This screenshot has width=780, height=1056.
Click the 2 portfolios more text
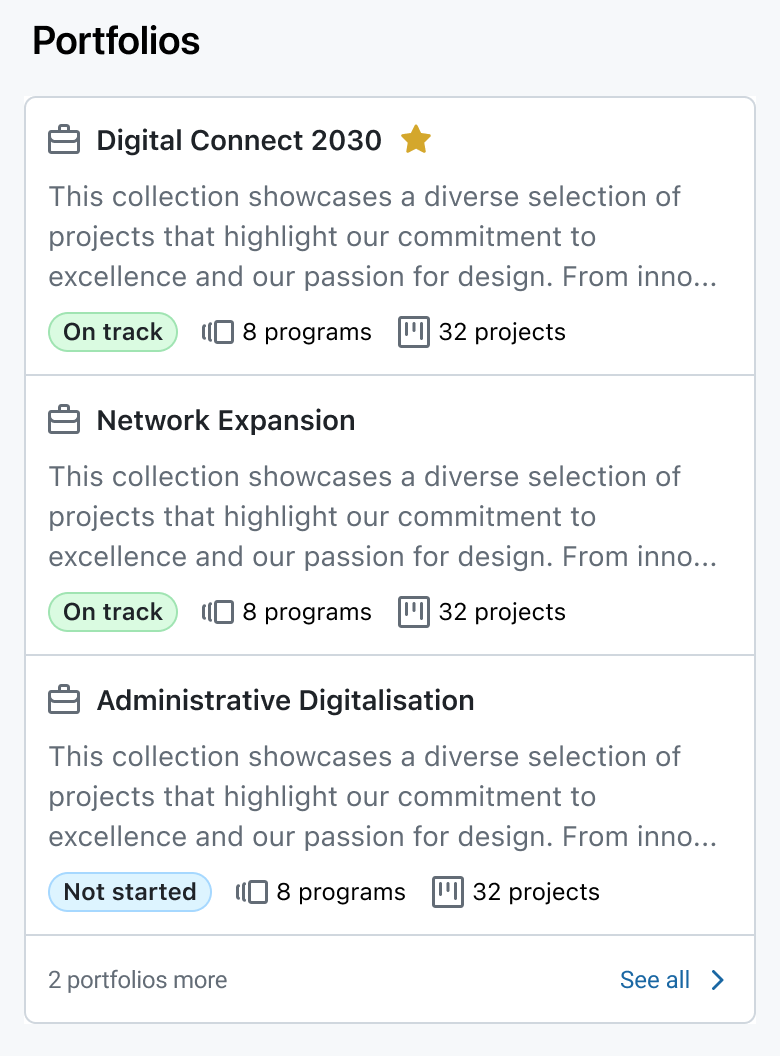pyautogui.click(x=137, y=980)
